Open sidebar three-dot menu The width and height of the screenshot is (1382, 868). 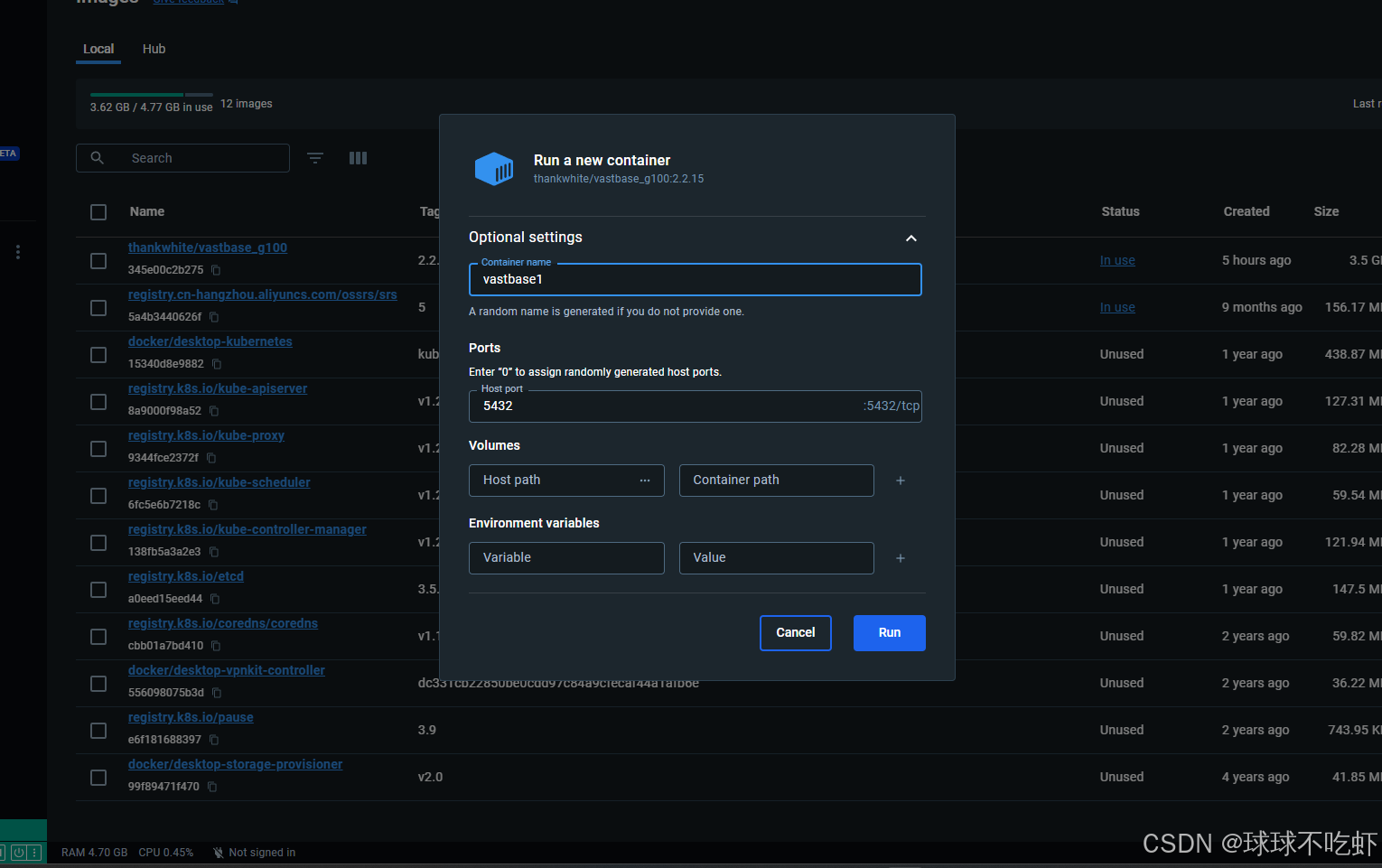(18, 252)
